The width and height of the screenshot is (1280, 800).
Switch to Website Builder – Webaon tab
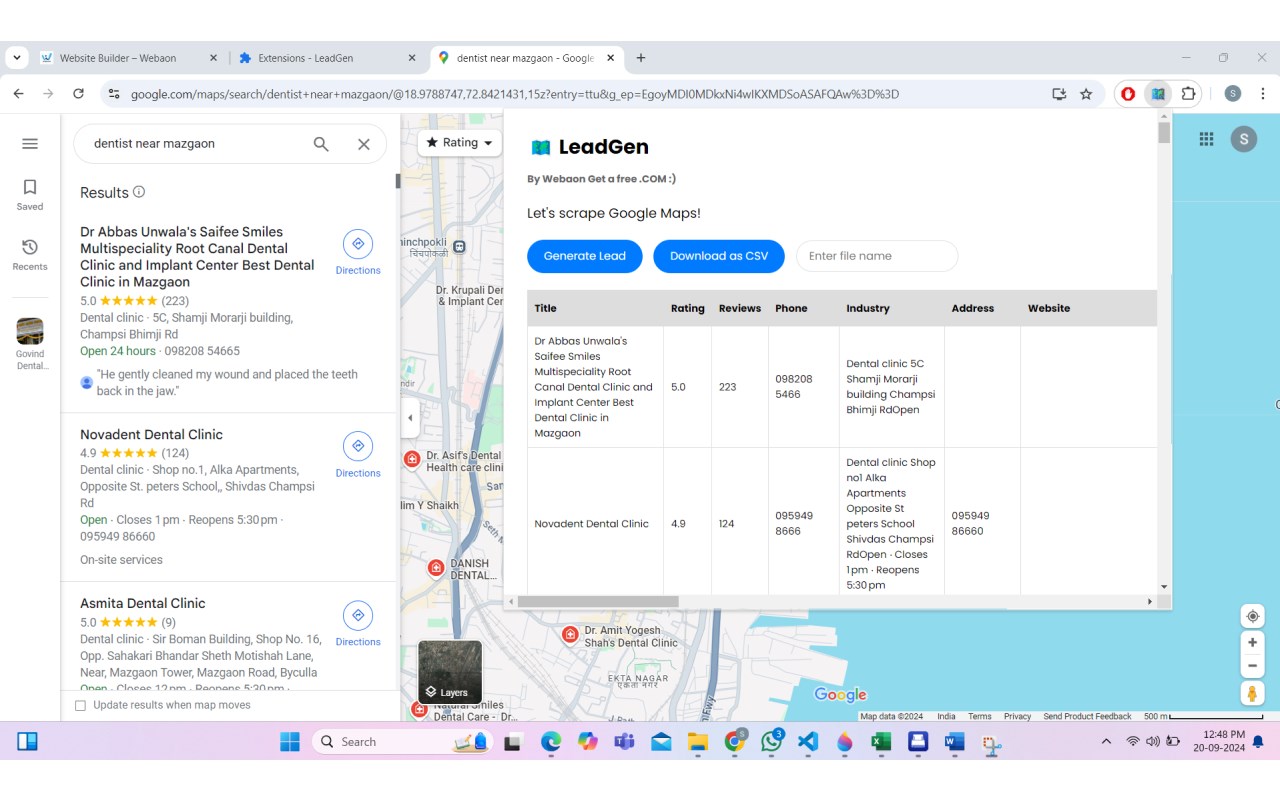(128, 58)
